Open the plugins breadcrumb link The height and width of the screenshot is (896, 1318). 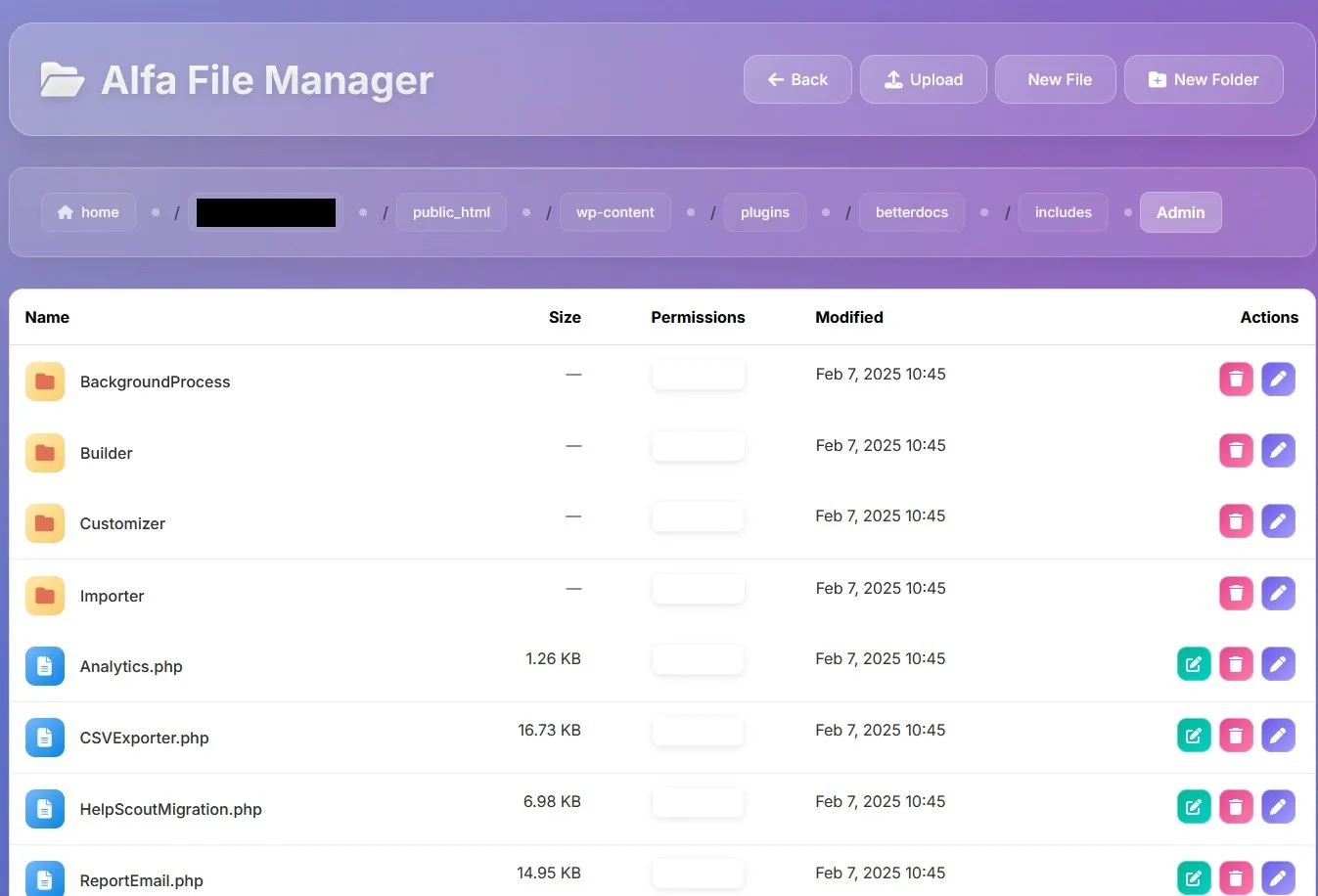[764, 211]
